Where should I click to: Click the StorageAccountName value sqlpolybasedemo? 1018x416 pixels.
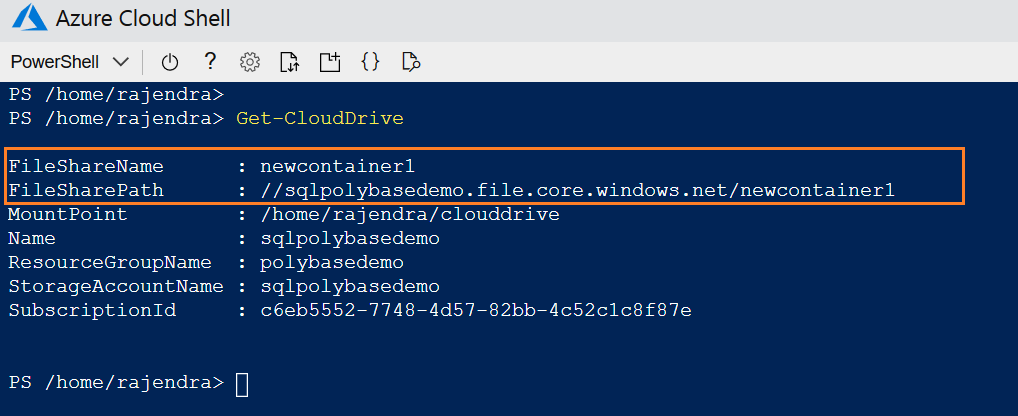coord(349,287)
